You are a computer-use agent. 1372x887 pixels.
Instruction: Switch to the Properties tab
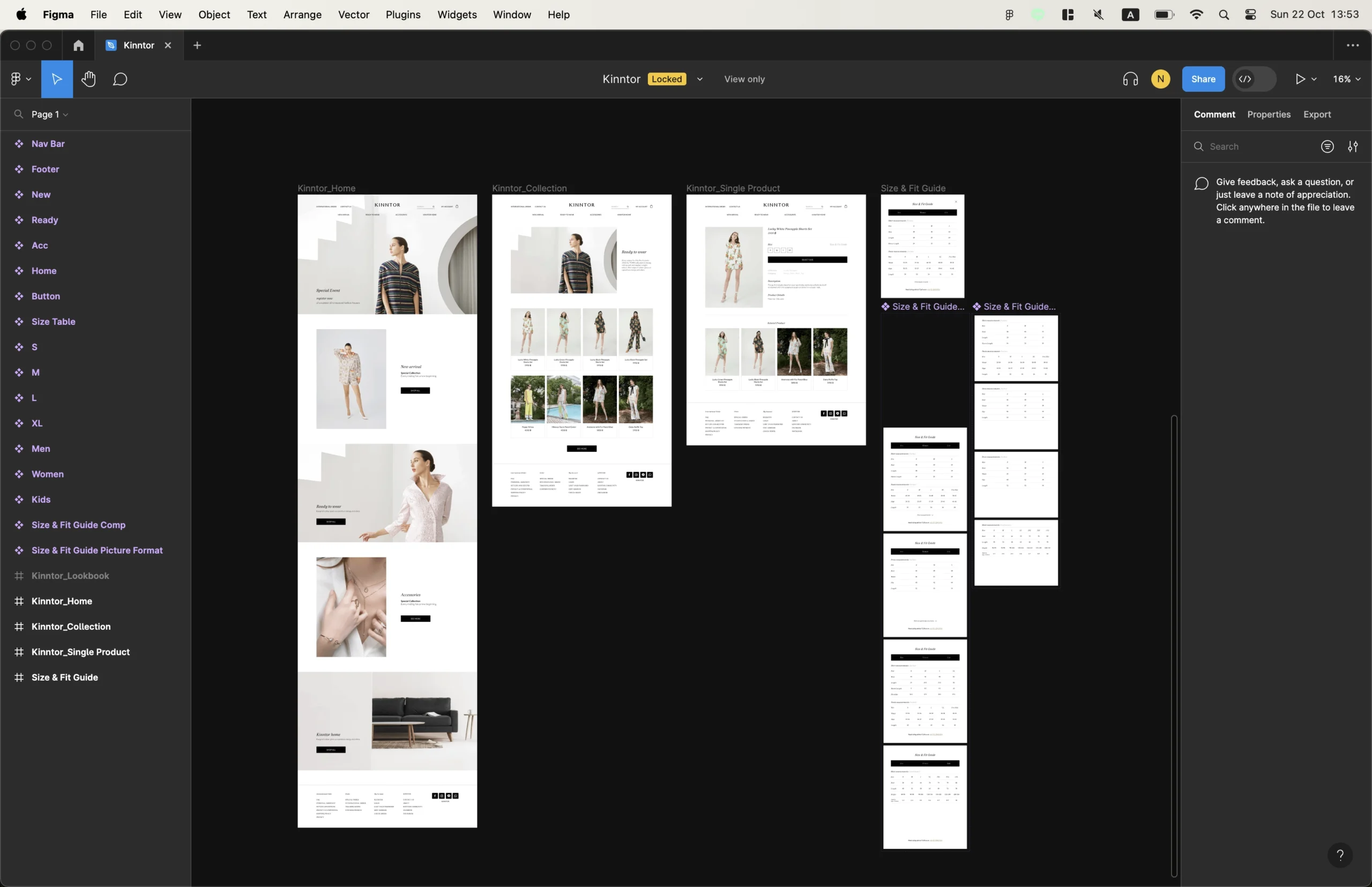pos(1269,114)
